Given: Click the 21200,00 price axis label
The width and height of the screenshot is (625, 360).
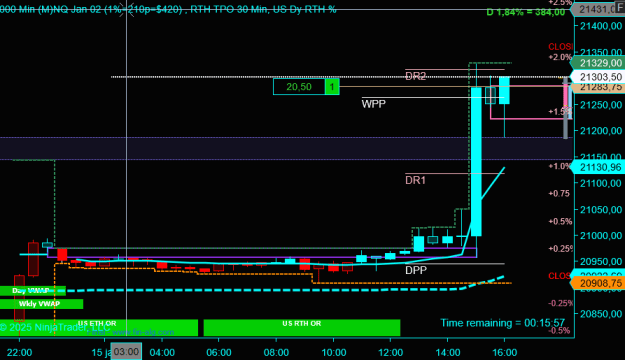Looking at the screenshot, I should click(x=601, y=131).
